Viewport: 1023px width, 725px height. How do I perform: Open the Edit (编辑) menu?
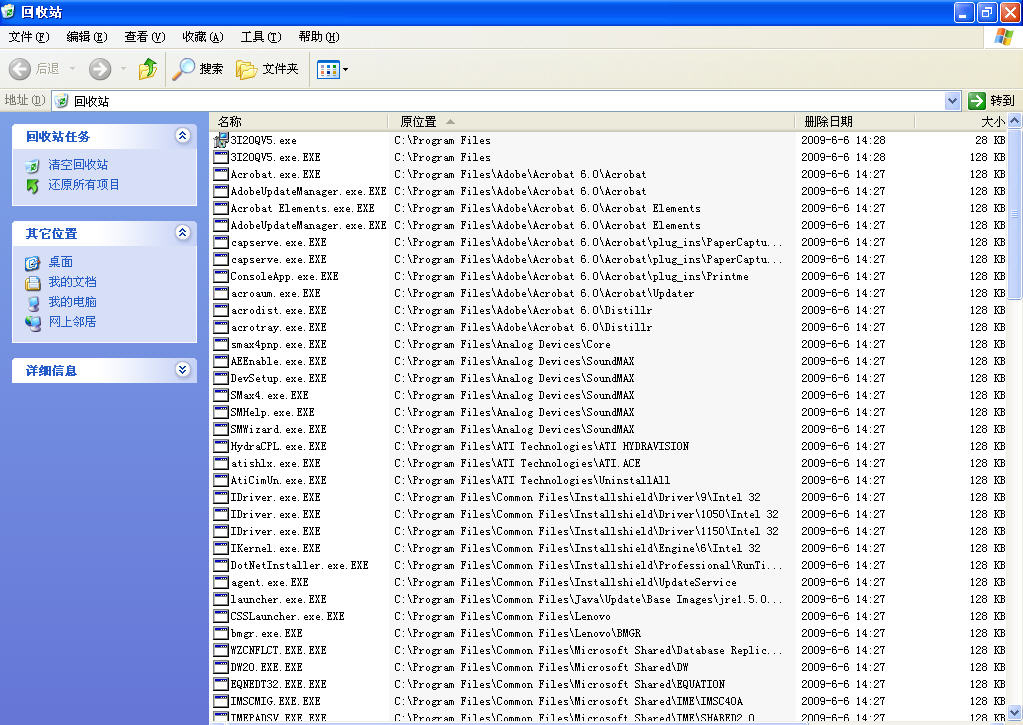[x=87, y=37]
